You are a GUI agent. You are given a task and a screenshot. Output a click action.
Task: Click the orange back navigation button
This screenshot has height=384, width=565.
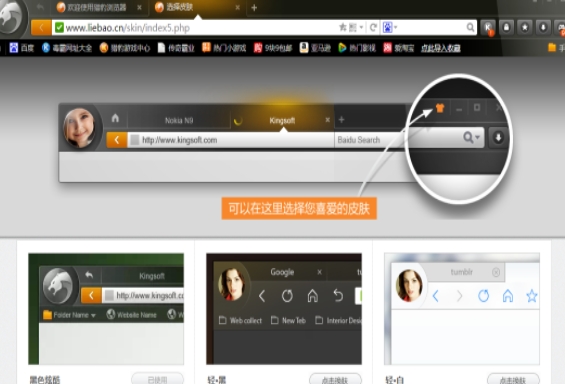41,28
